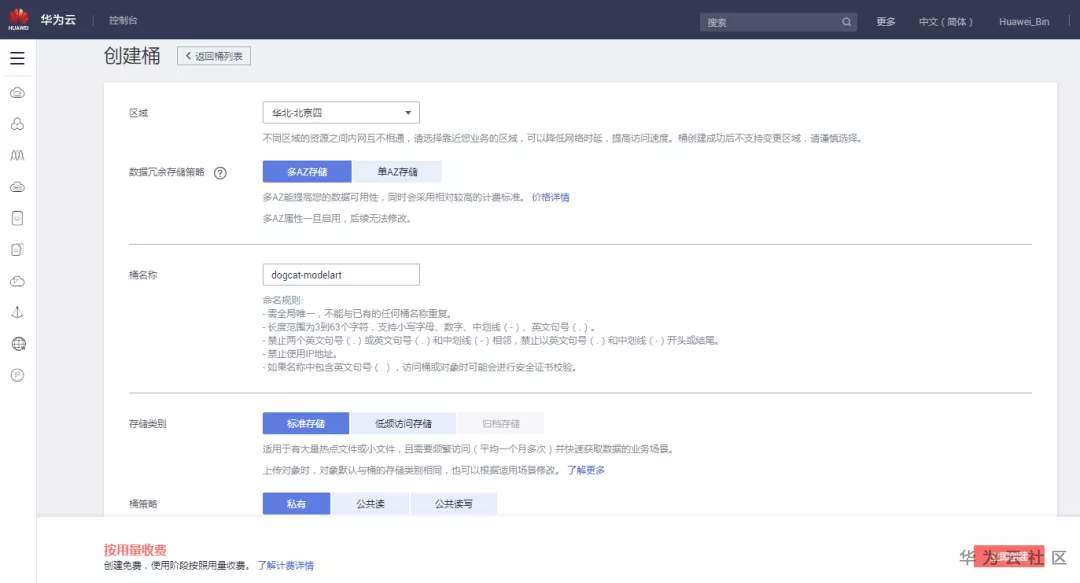Click the second cloud sidebar icon
This screenshot has width=1080, height=583.
17,187
